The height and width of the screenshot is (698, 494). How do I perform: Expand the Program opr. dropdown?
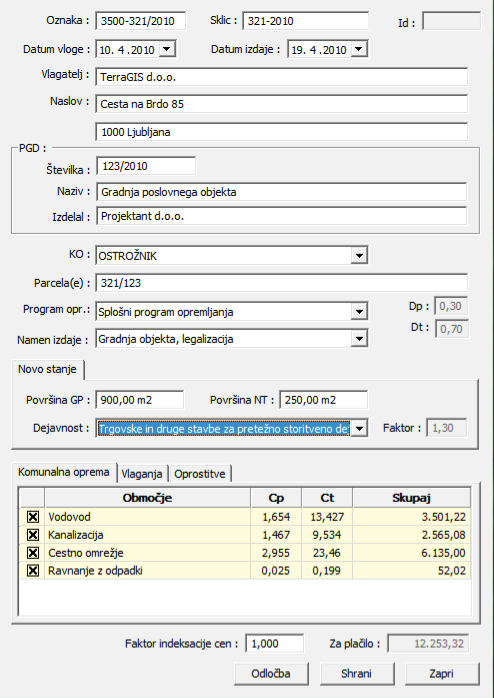pos(359,312)
